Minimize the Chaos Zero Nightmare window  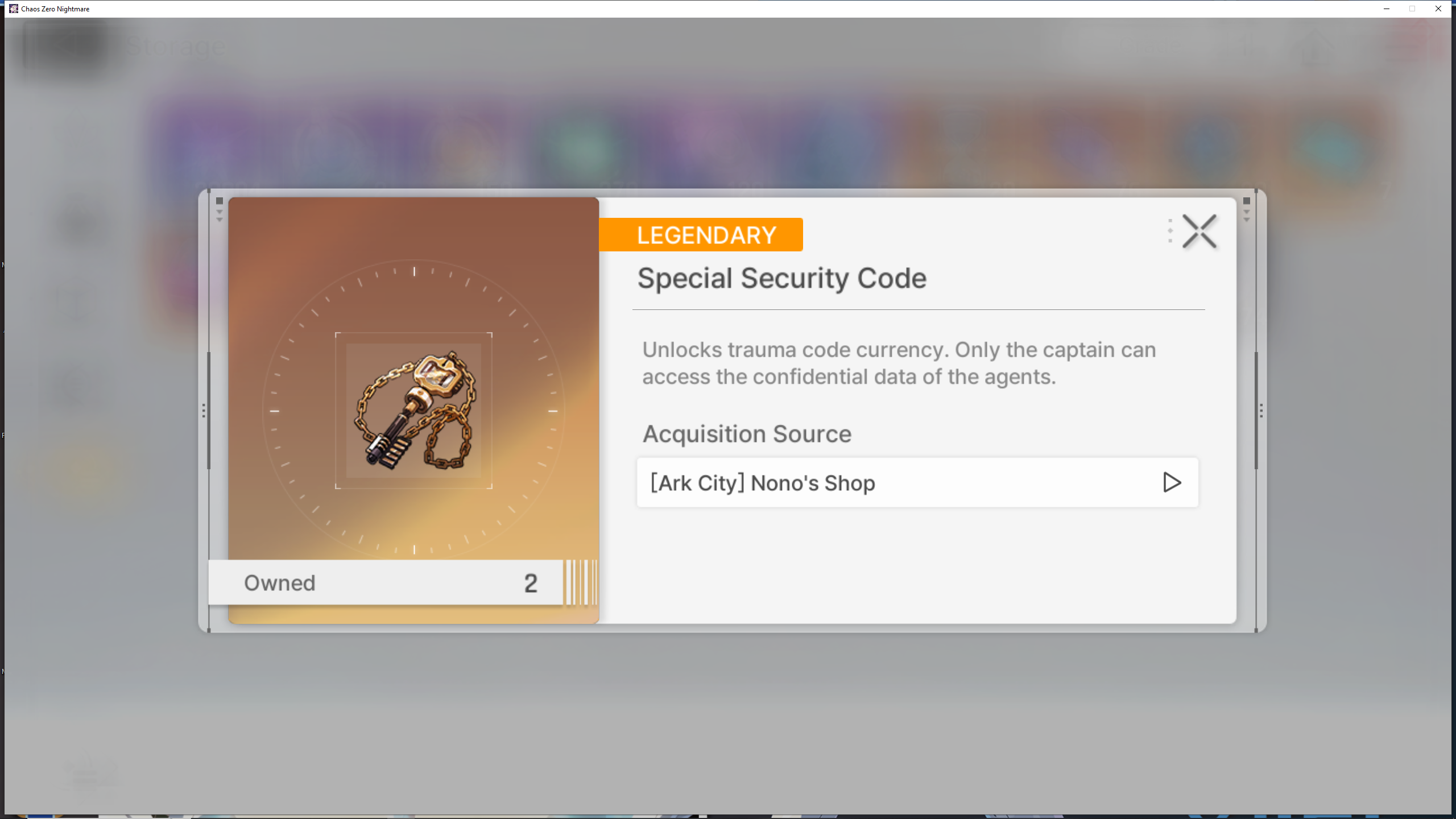[x=1386, y=9]
